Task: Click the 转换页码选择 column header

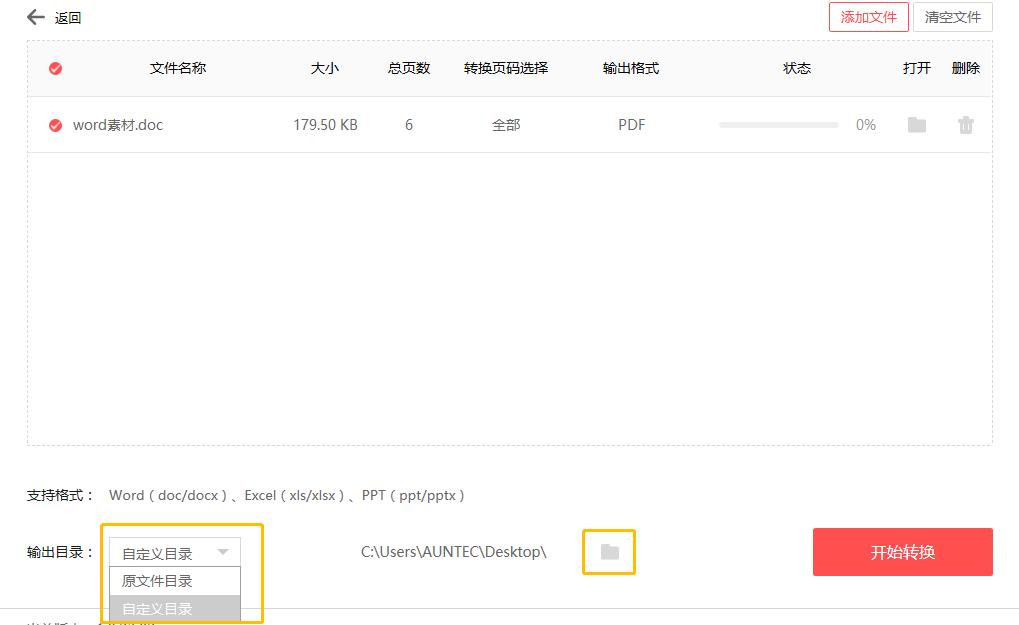Action: tap(505, 68)
